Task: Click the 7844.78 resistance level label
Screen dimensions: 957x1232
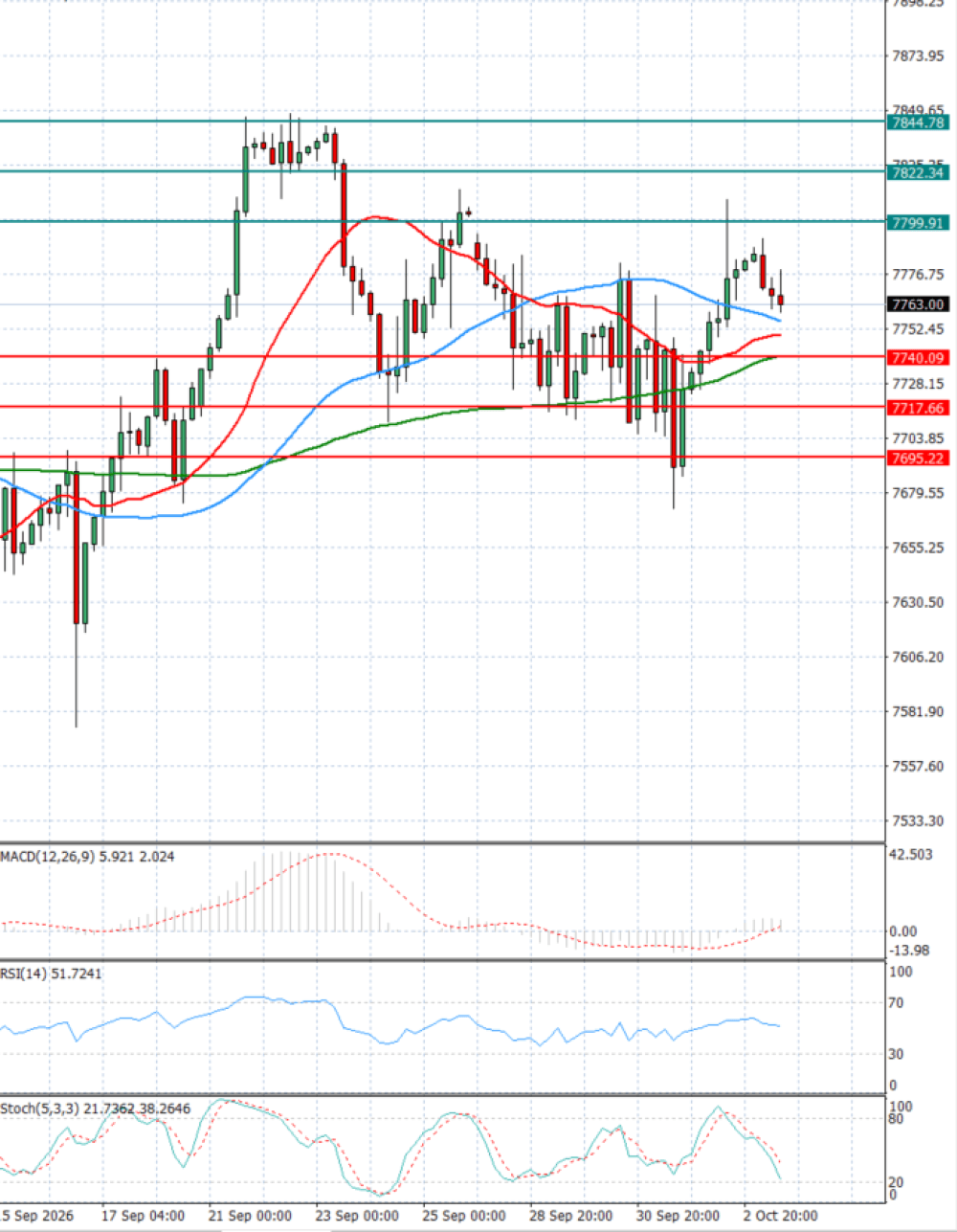Action: click(917, 122)
